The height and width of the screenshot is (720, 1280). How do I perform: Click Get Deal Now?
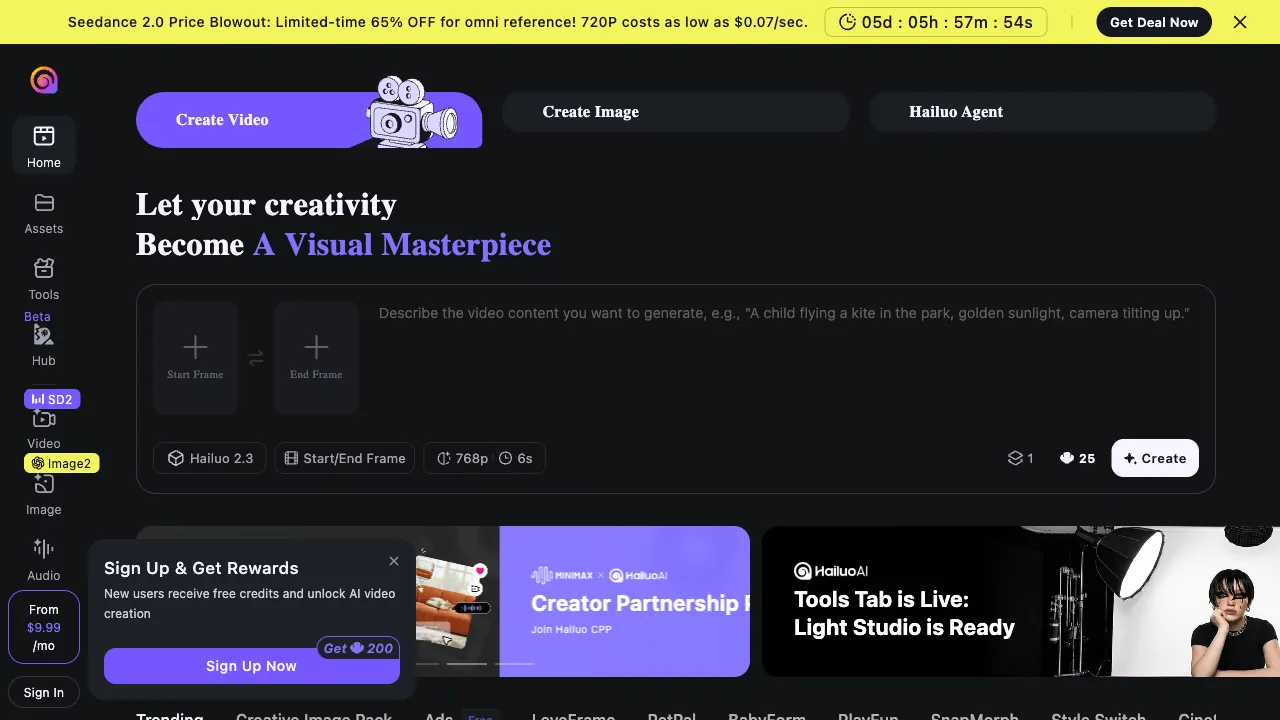(1154, 22)
